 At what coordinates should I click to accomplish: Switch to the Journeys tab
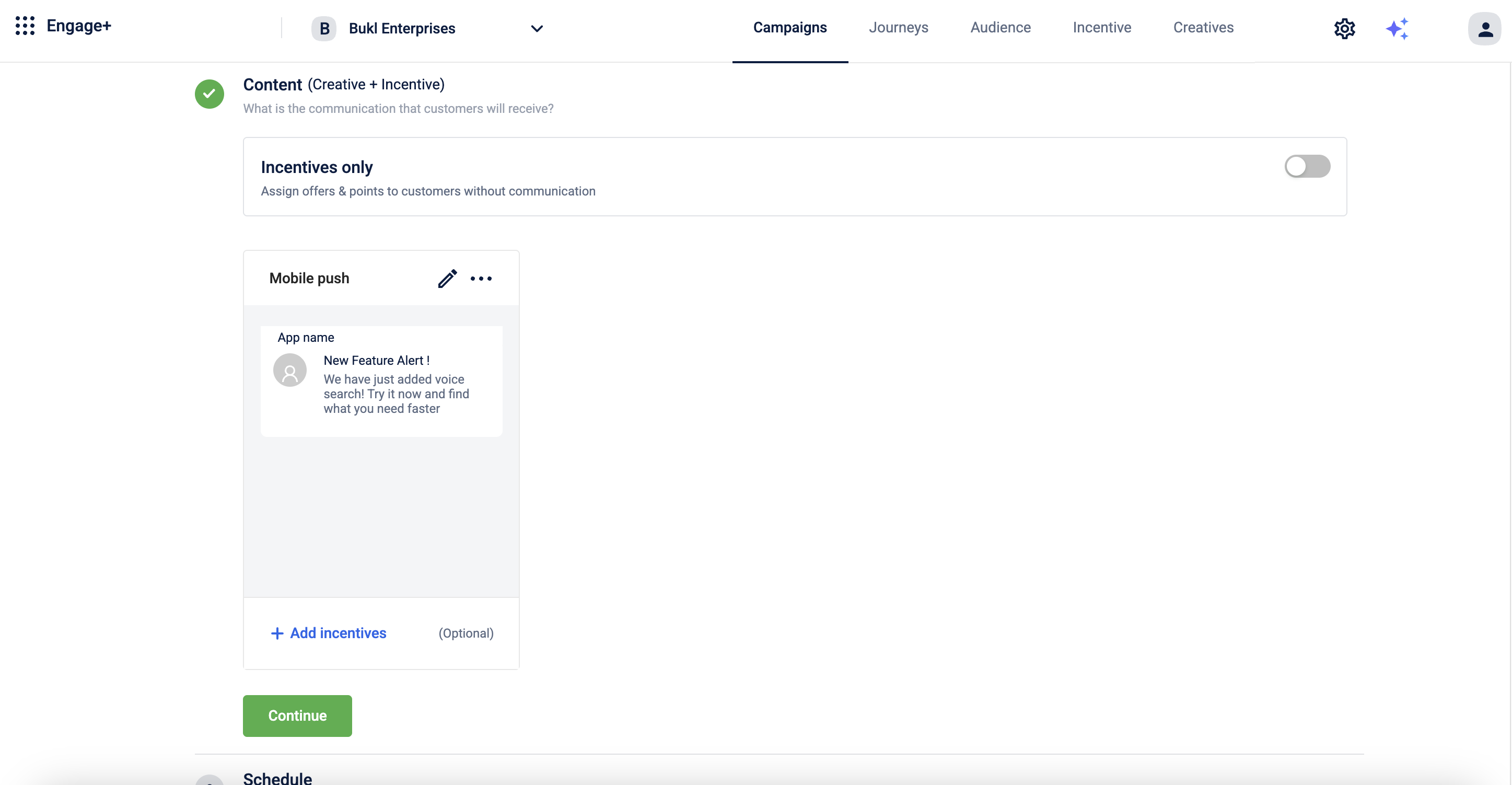tap(898, 28)
